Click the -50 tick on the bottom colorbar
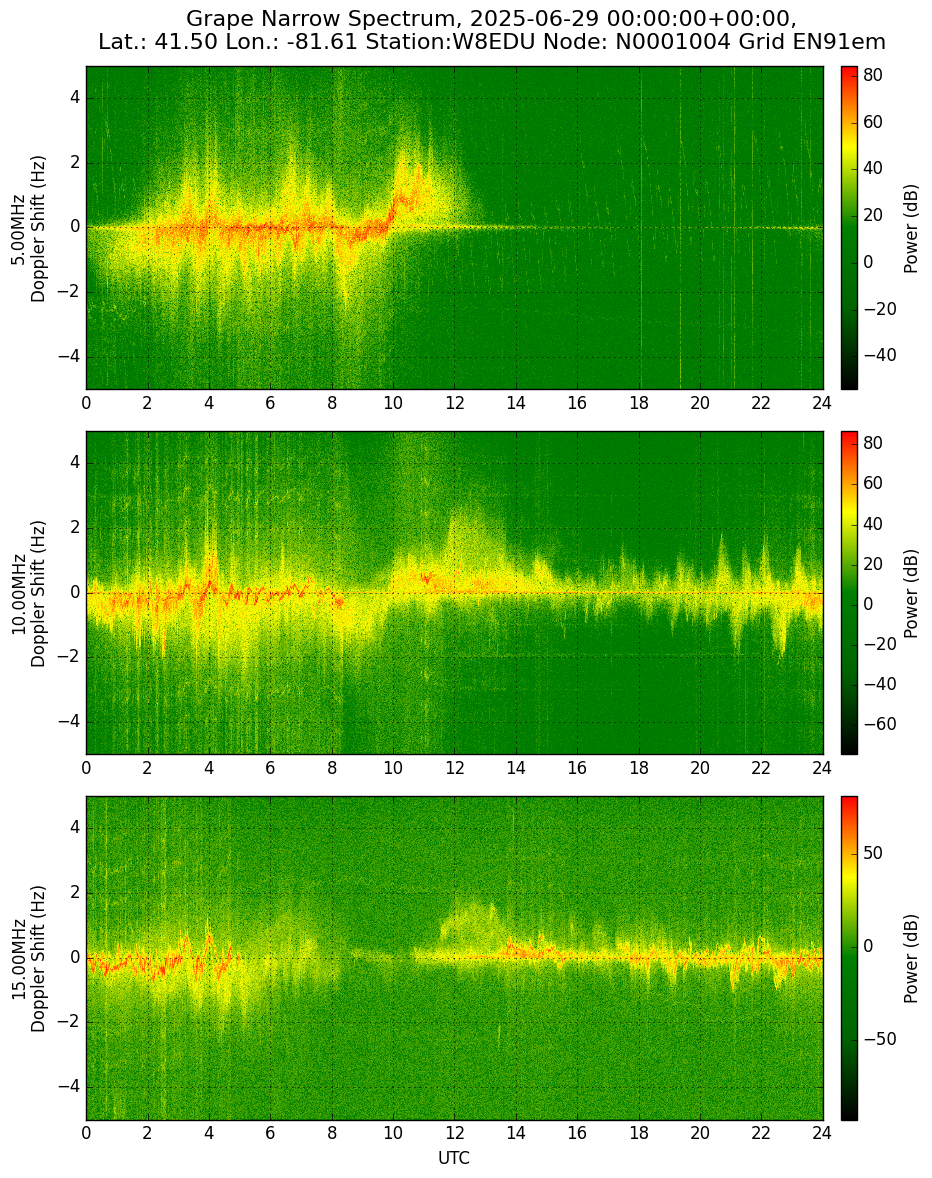The height and width of the screenshot is (1178, 932). point(879,1039)
